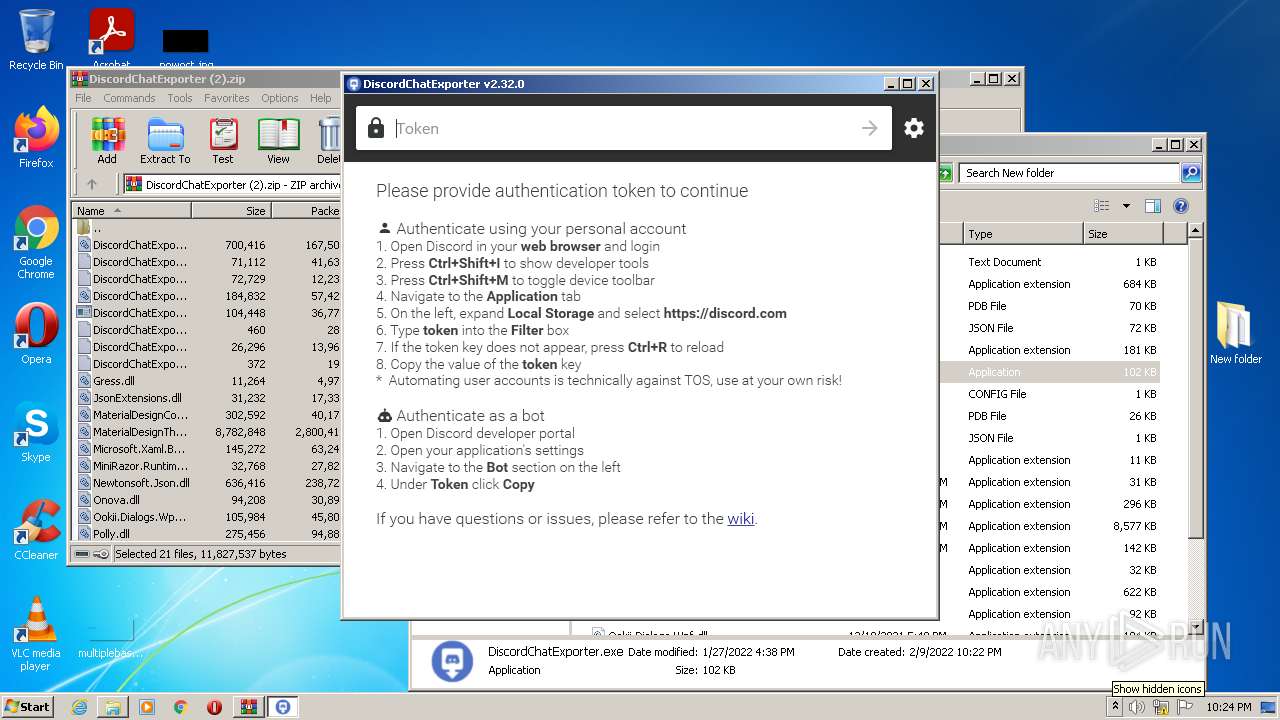
Task: Click WinRAR Delete icon
Action: click(329, 140)
